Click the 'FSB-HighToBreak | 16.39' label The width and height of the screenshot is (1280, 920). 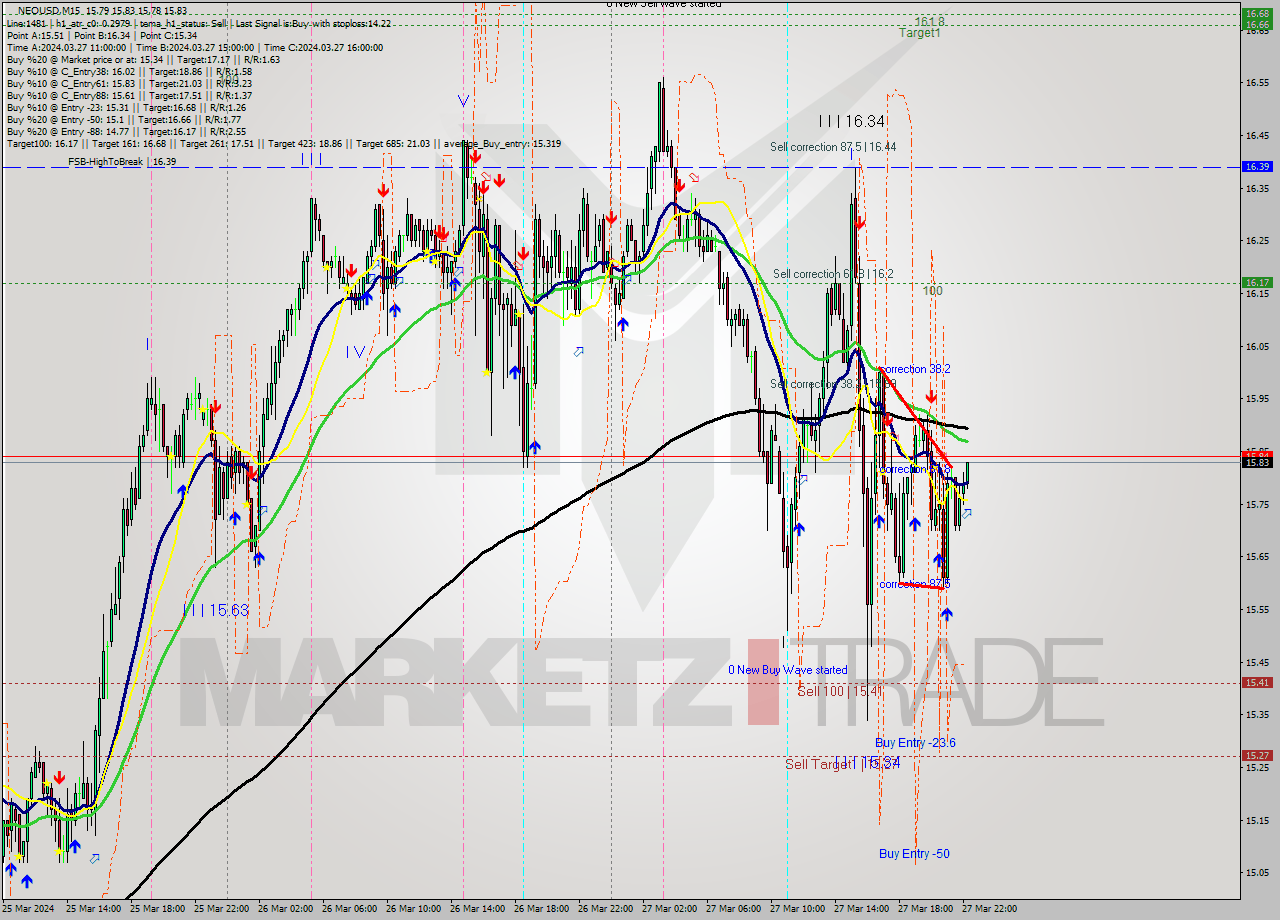pyautogui.click(x=122, y=161)
